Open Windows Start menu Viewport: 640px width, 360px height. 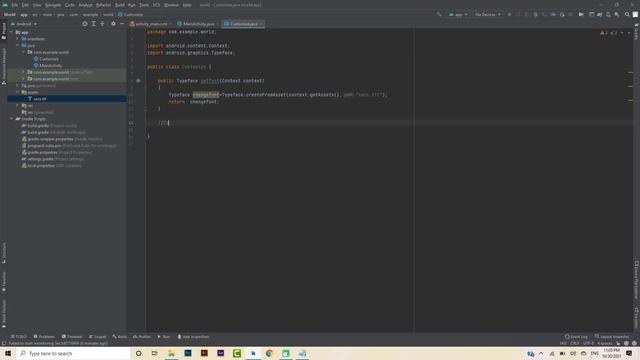click(x=8, y=353)
